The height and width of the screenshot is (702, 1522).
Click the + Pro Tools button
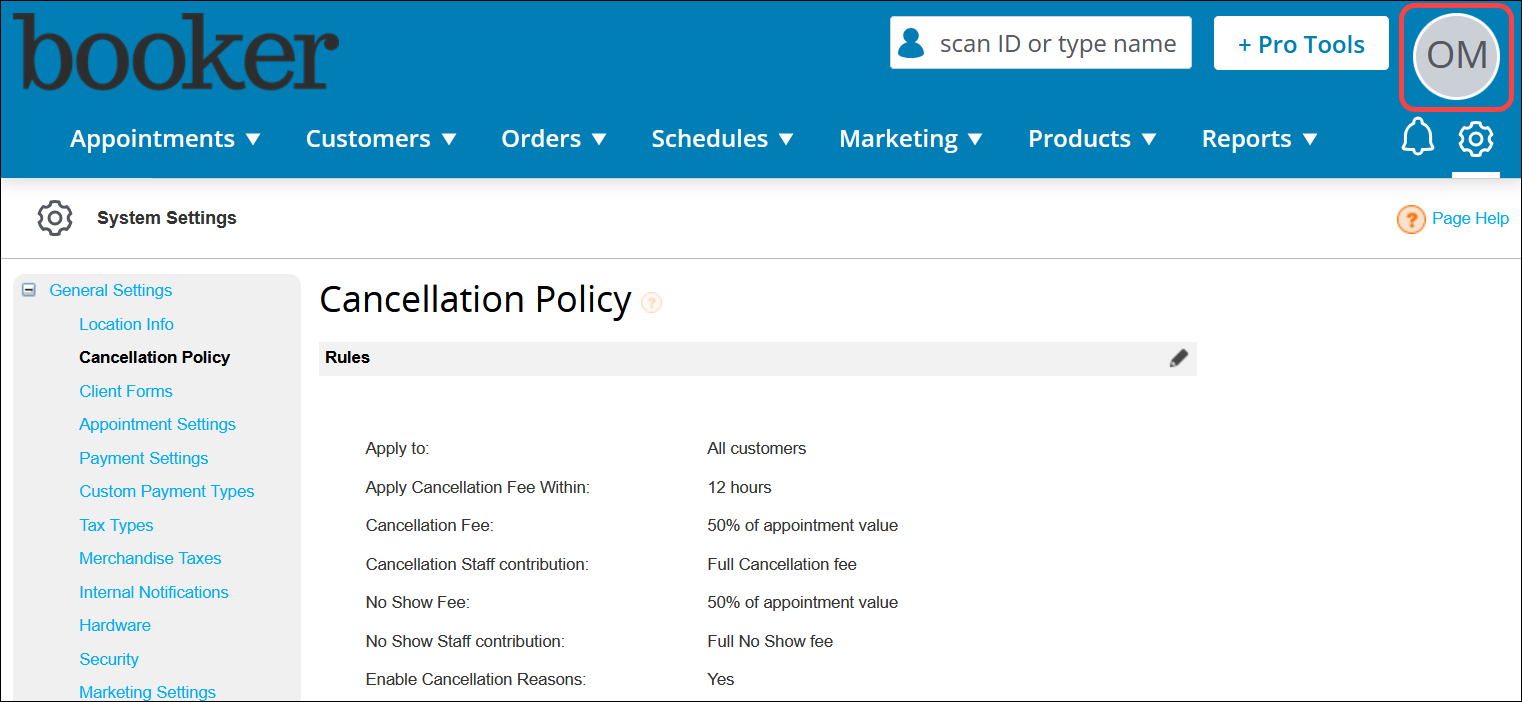[x=1300, y=42]
